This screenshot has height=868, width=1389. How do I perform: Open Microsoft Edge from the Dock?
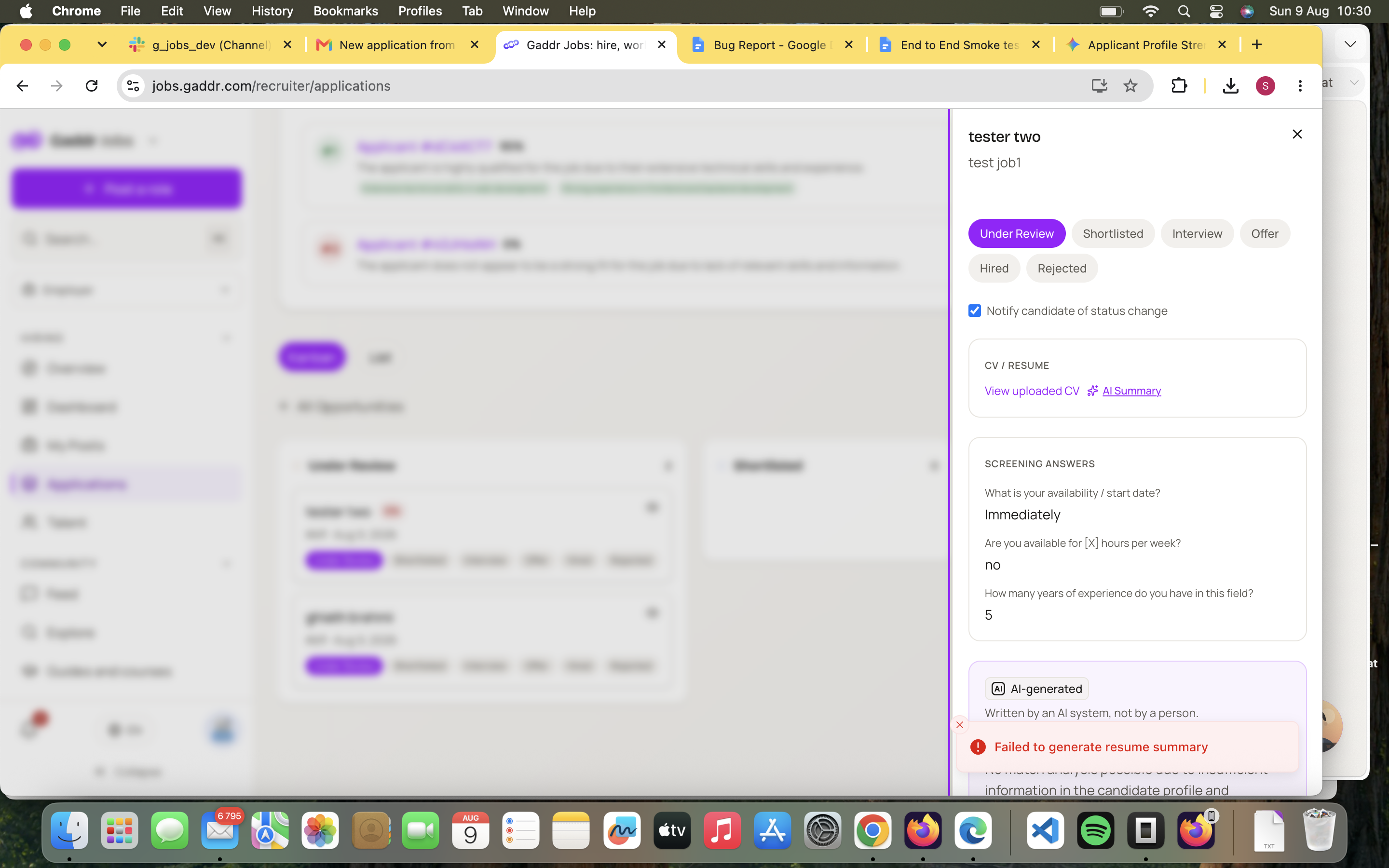coord(973,831)
